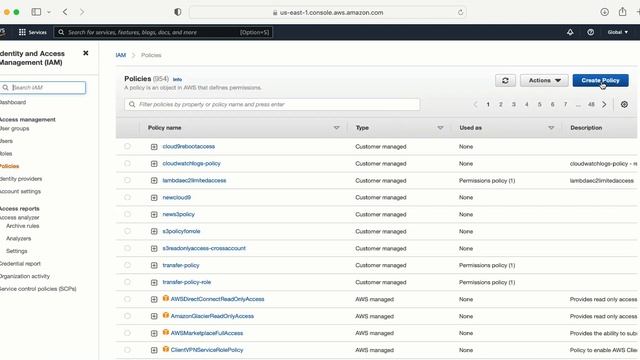Go forward in Safari
The width and height of the screenshot is (640, 360).
(x=82, y=12)
